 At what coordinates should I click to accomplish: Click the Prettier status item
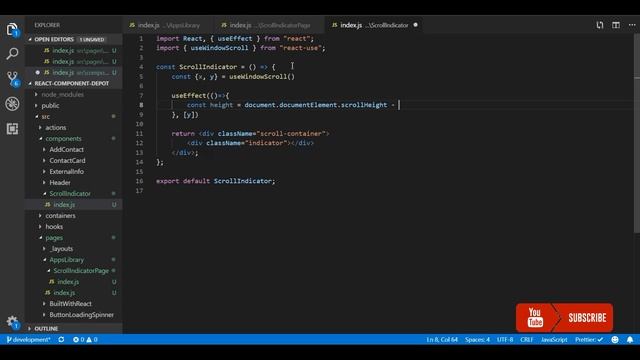coord(589,340)
